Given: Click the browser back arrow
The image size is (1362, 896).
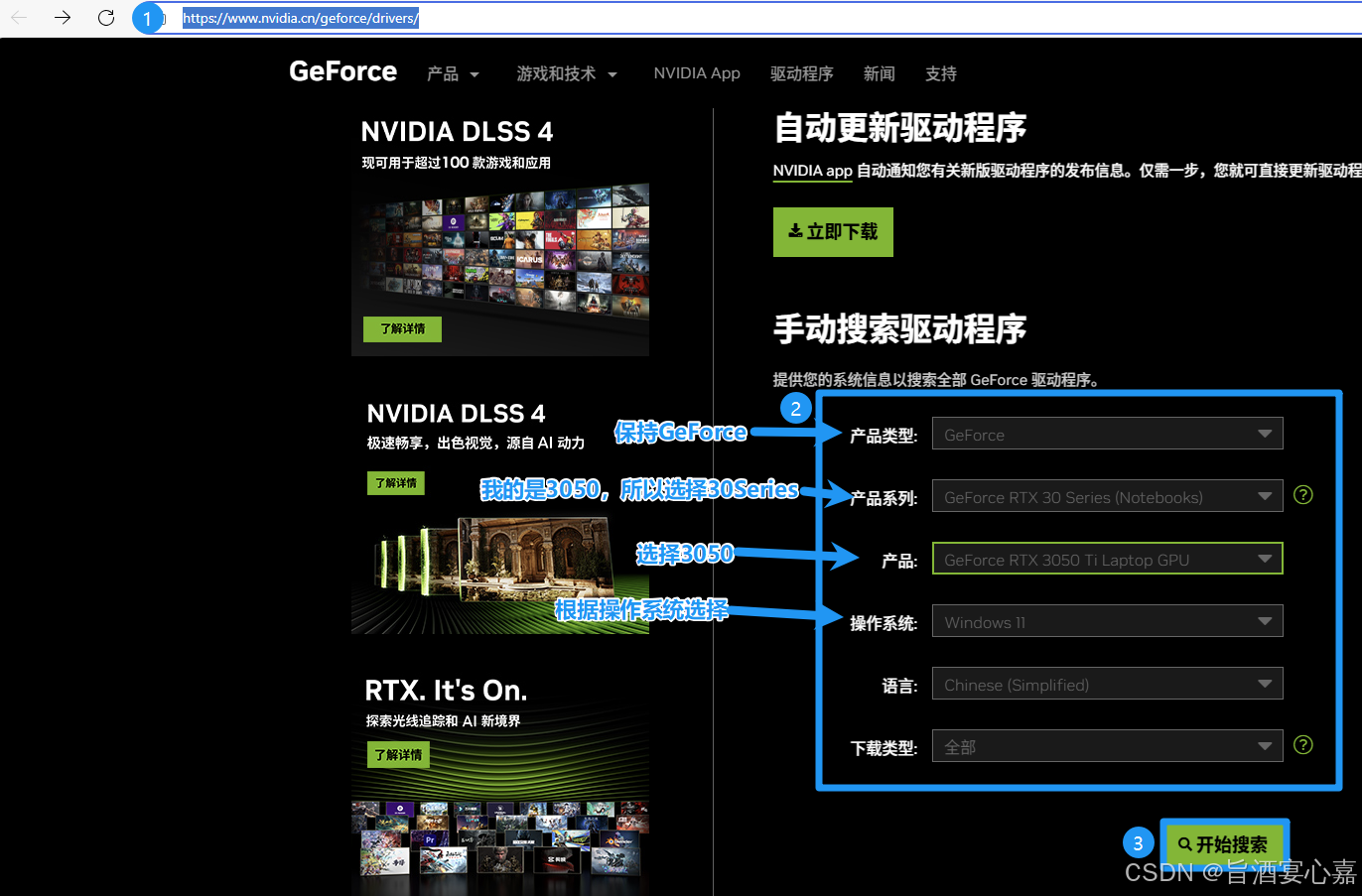Looking at the screenshot, I should pos(19,18).
